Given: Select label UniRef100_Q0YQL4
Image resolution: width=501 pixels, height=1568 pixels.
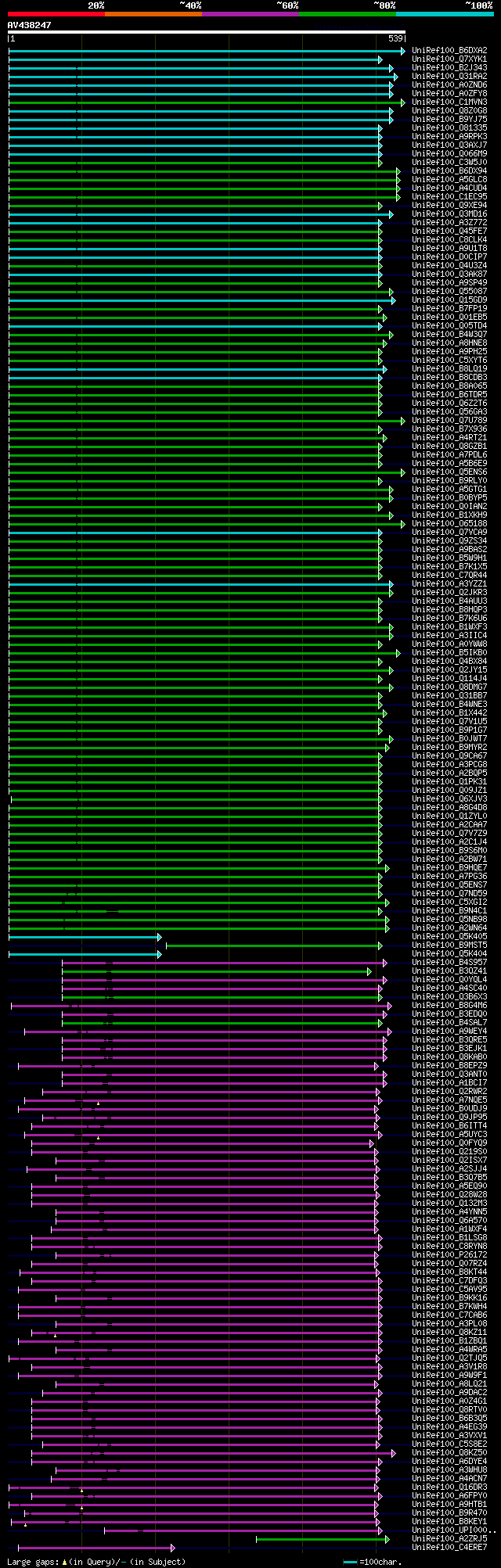Looking at the screenshot, I should point(449,980).
